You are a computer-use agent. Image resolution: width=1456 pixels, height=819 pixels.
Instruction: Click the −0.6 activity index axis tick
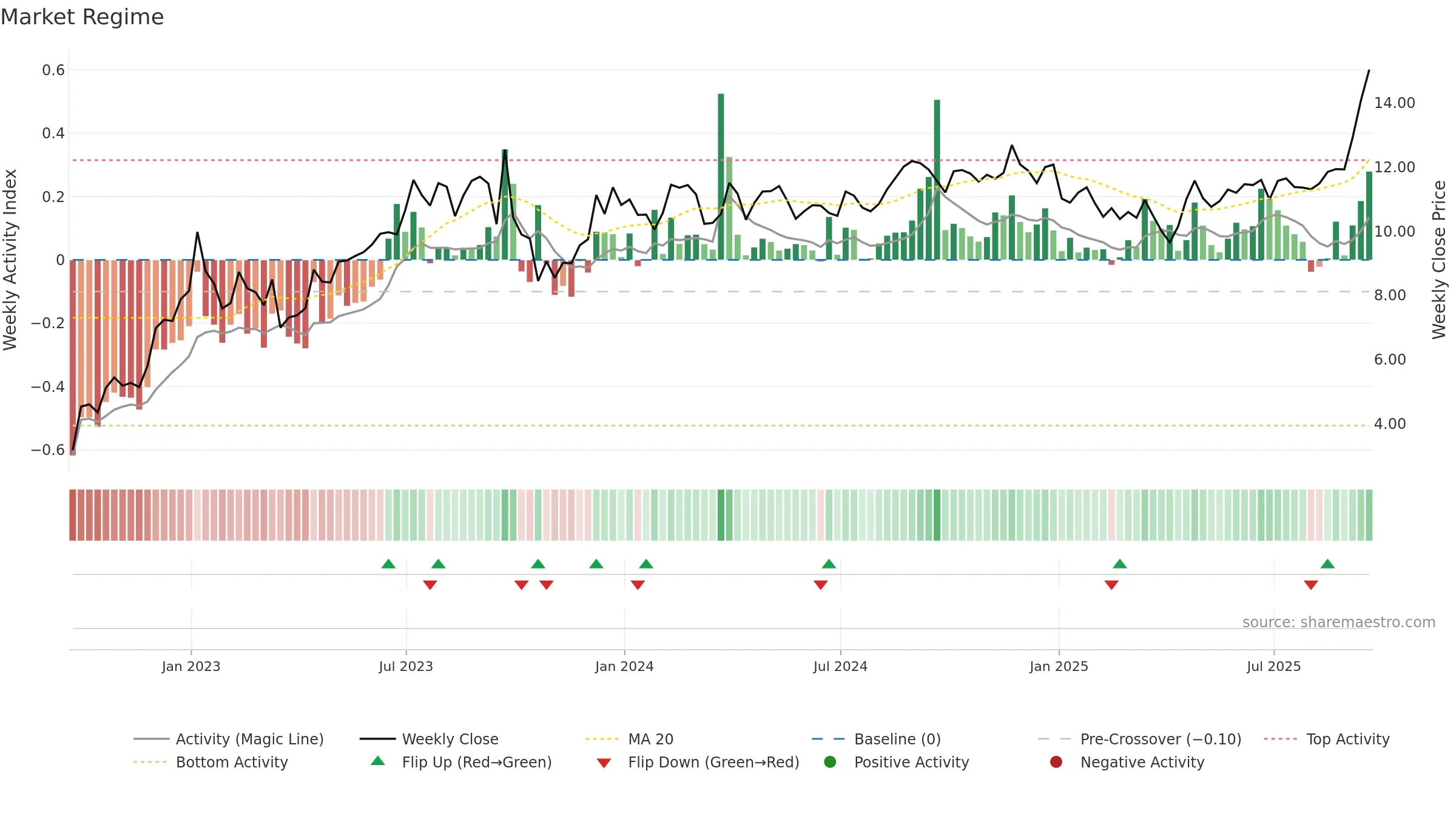coord(48,450)
